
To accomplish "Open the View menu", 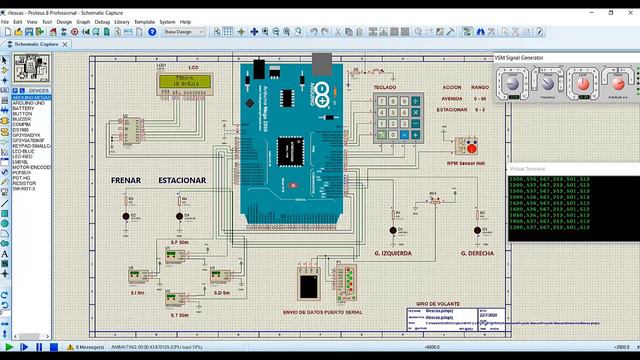I will [32, 22].
